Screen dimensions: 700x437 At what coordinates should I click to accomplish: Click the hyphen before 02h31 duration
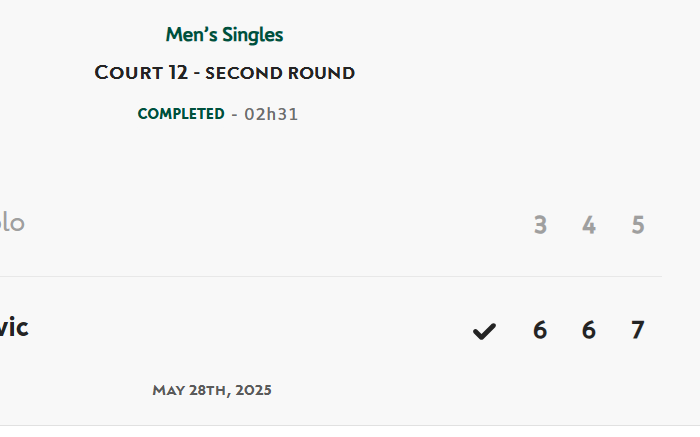(234, 115)
